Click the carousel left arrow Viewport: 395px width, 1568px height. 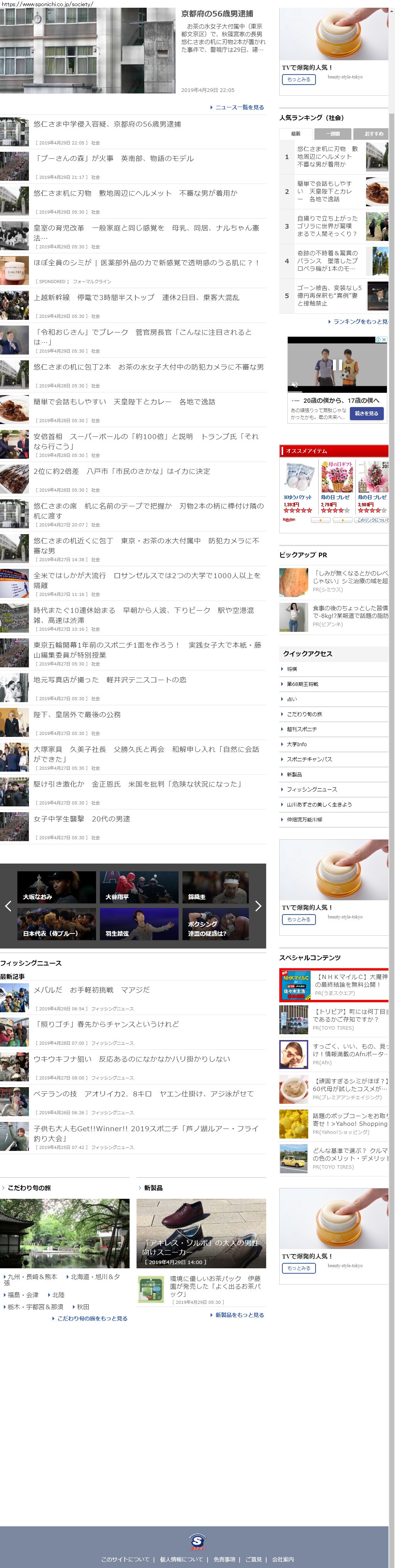point(8,906)
